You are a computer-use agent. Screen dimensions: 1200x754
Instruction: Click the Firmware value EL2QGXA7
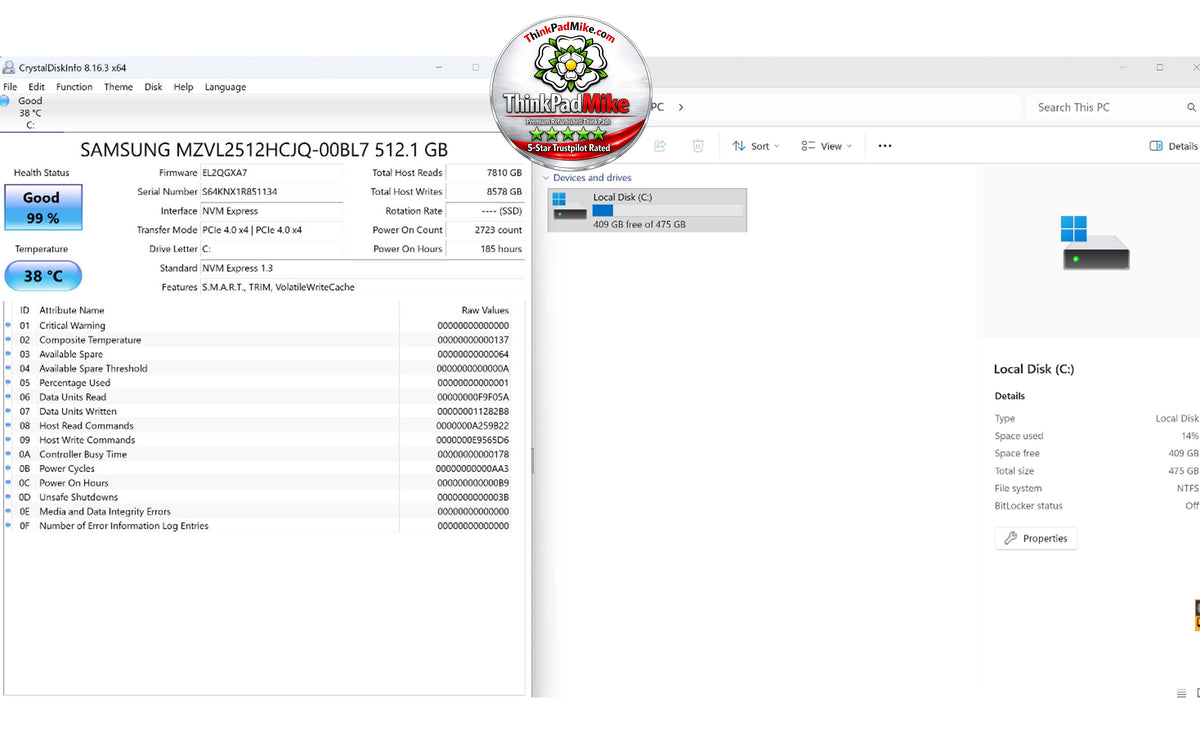point(272,173)
